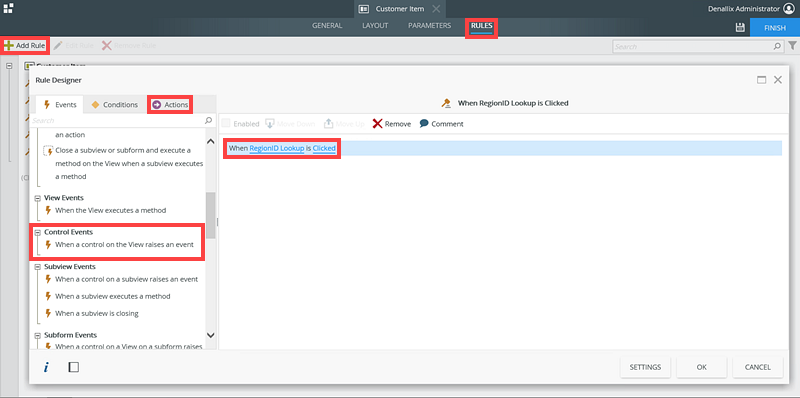800x398 pixels.
Task: Toggle the Enabled checkbox
Action: point(226,123)
